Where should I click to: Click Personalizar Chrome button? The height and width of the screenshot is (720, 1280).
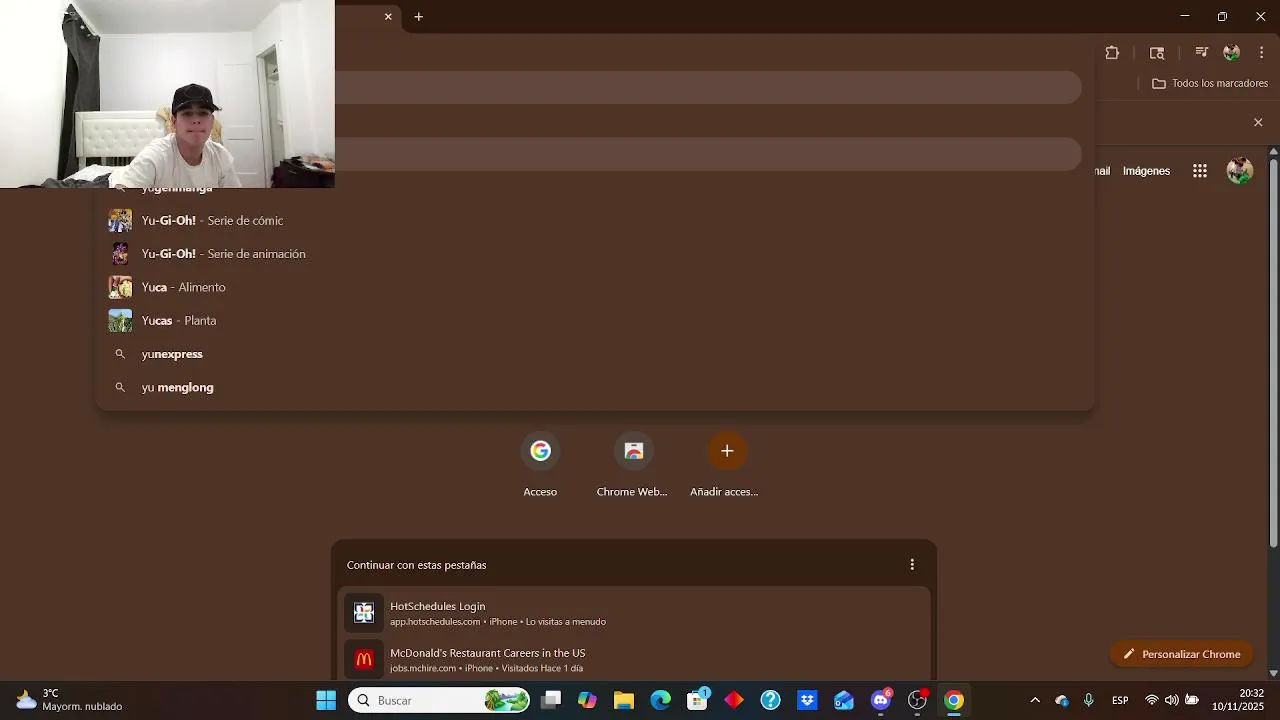1181,654
